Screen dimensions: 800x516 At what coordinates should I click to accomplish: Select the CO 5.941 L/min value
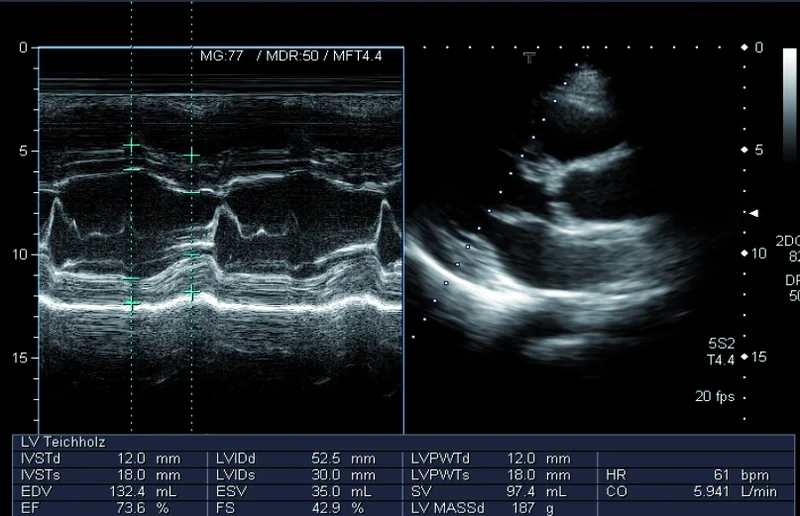pyautogui.click(x=711, y=492)
